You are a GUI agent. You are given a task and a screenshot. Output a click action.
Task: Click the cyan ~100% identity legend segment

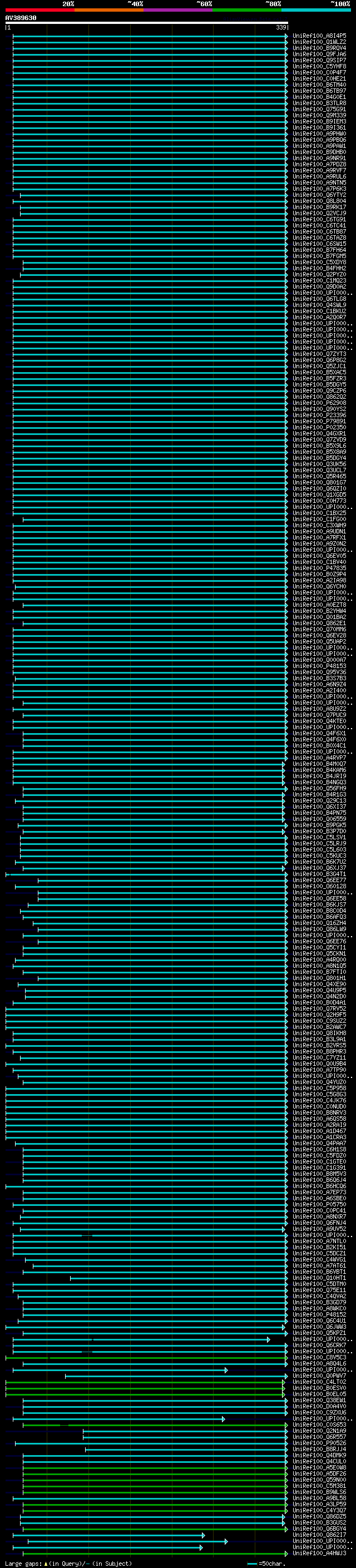coord(316,11)
